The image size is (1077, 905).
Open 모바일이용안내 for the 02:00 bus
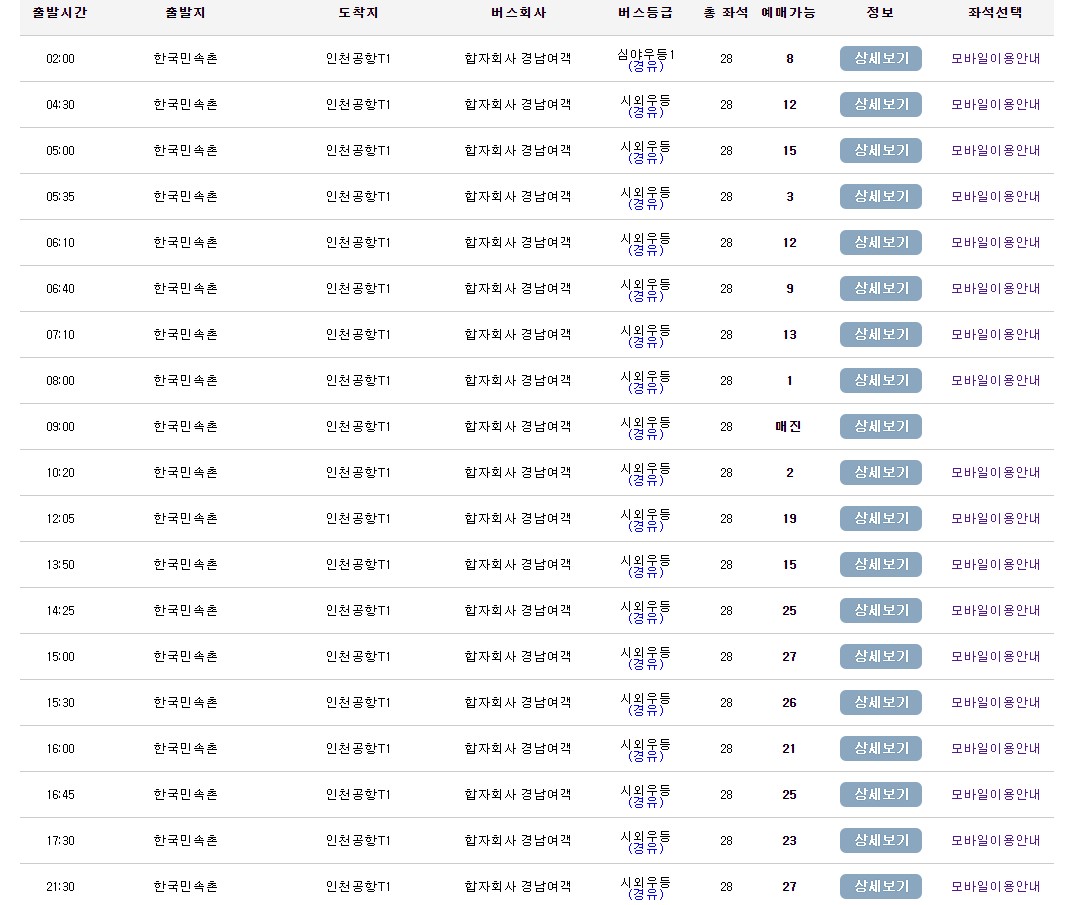click(x=995, y=58)
